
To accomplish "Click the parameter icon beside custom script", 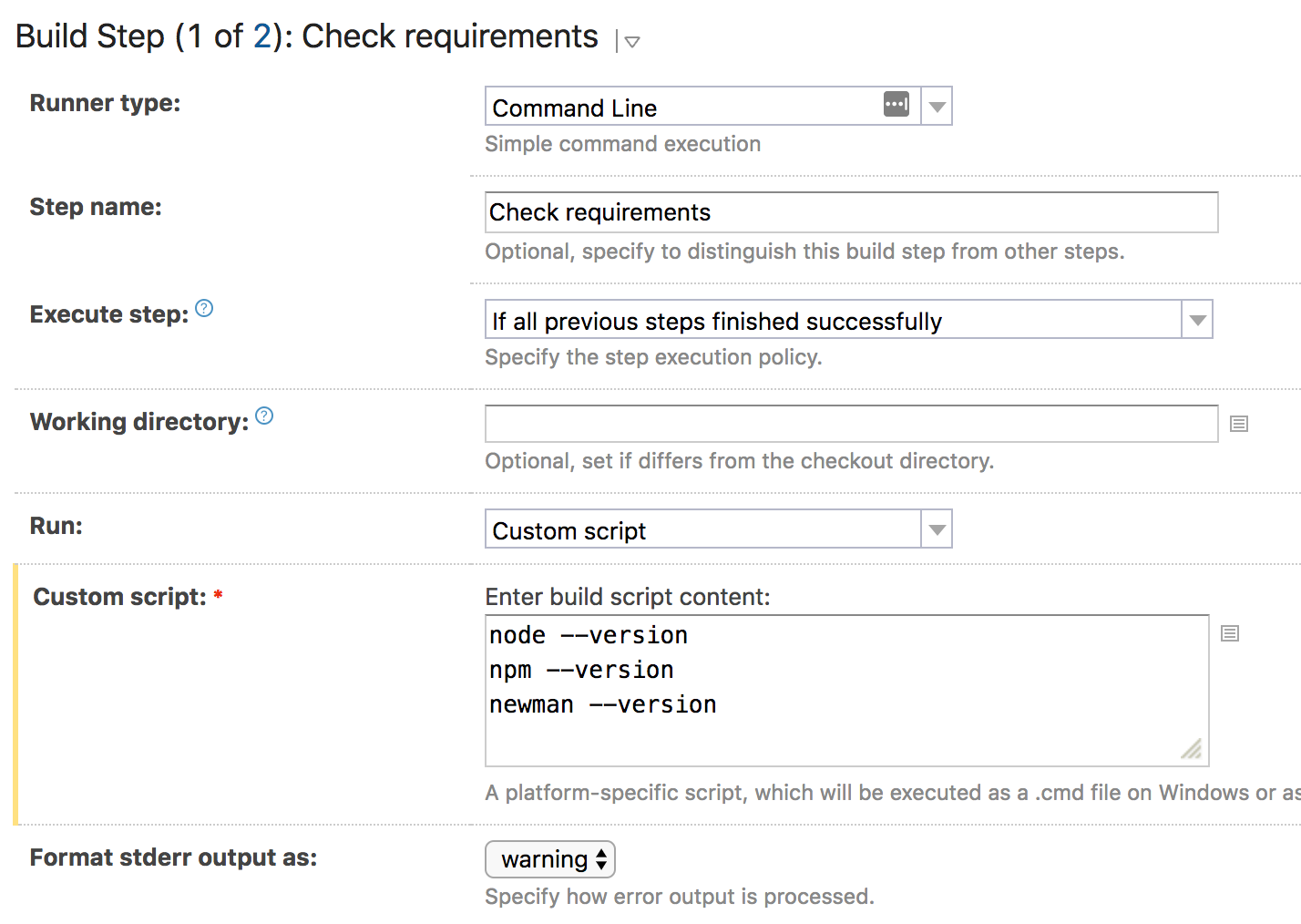I will click(1230, 633).
